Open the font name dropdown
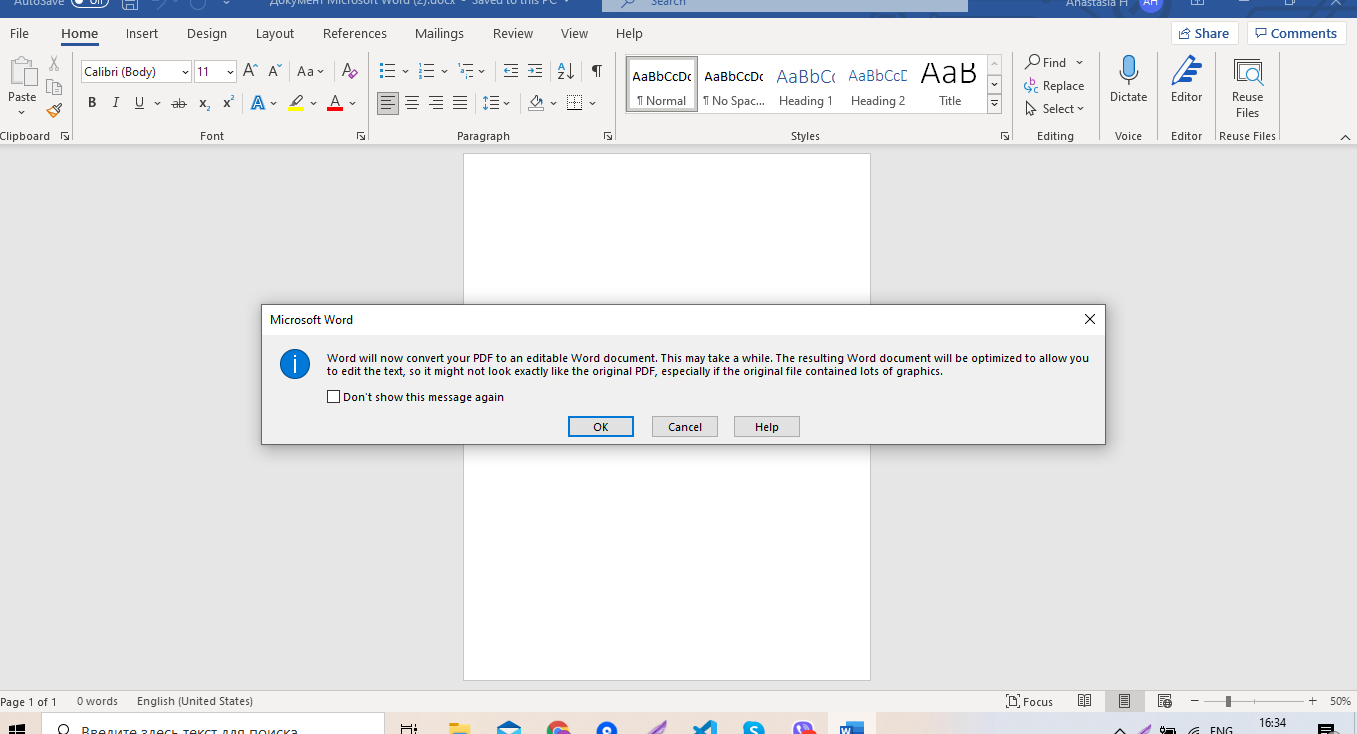This screenshot has height=734, width=1357. click(x=183, y=71)
